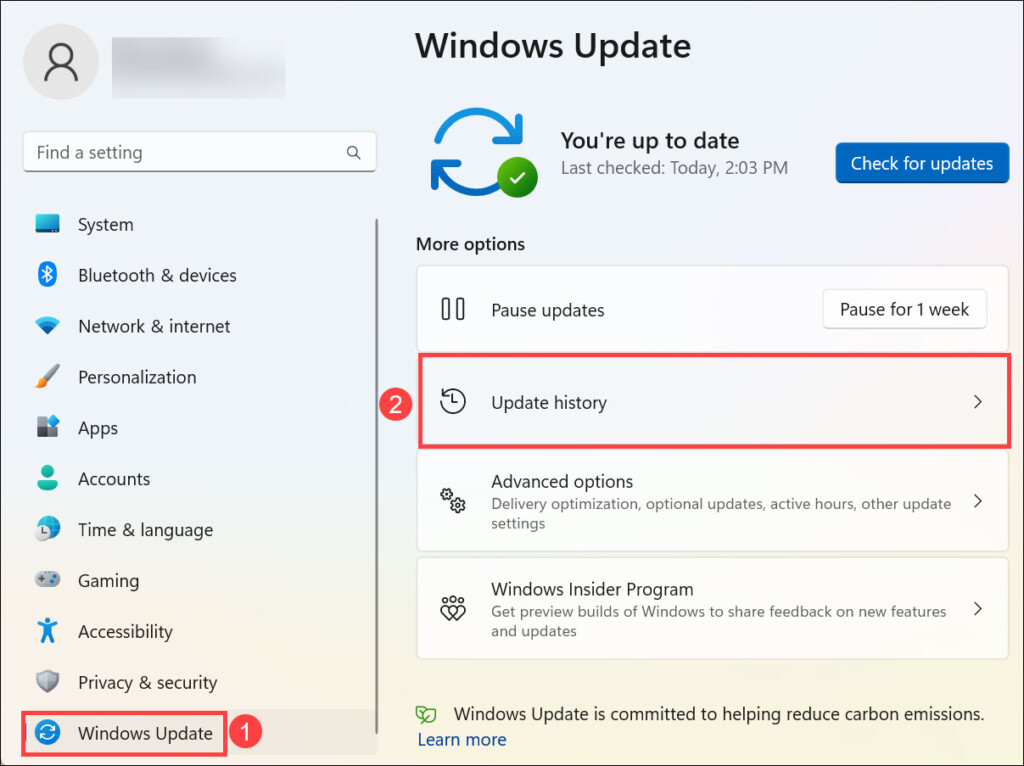Open the Apps settings page
The image size is (1024, 766).
199,428
